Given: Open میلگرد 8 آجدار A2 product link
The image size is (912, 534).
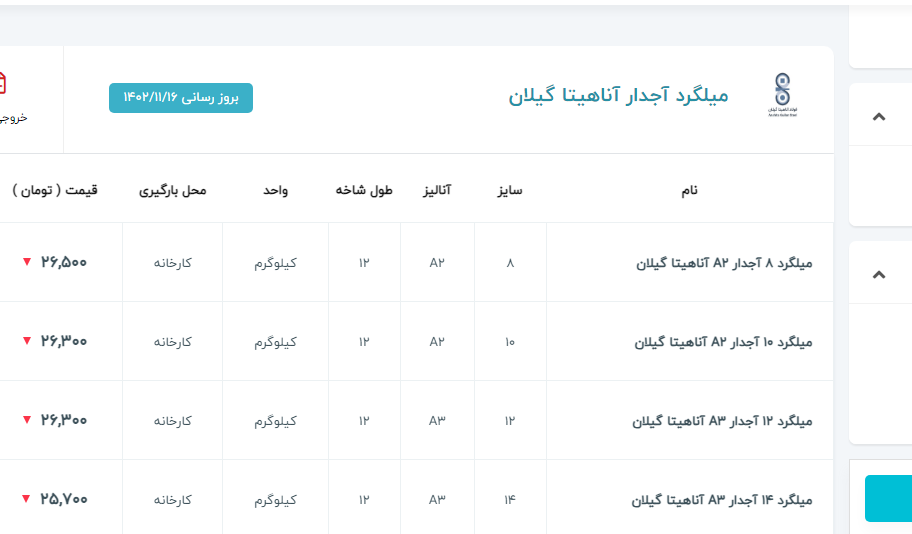Looking at the screenshot, I should coord(724,263).
